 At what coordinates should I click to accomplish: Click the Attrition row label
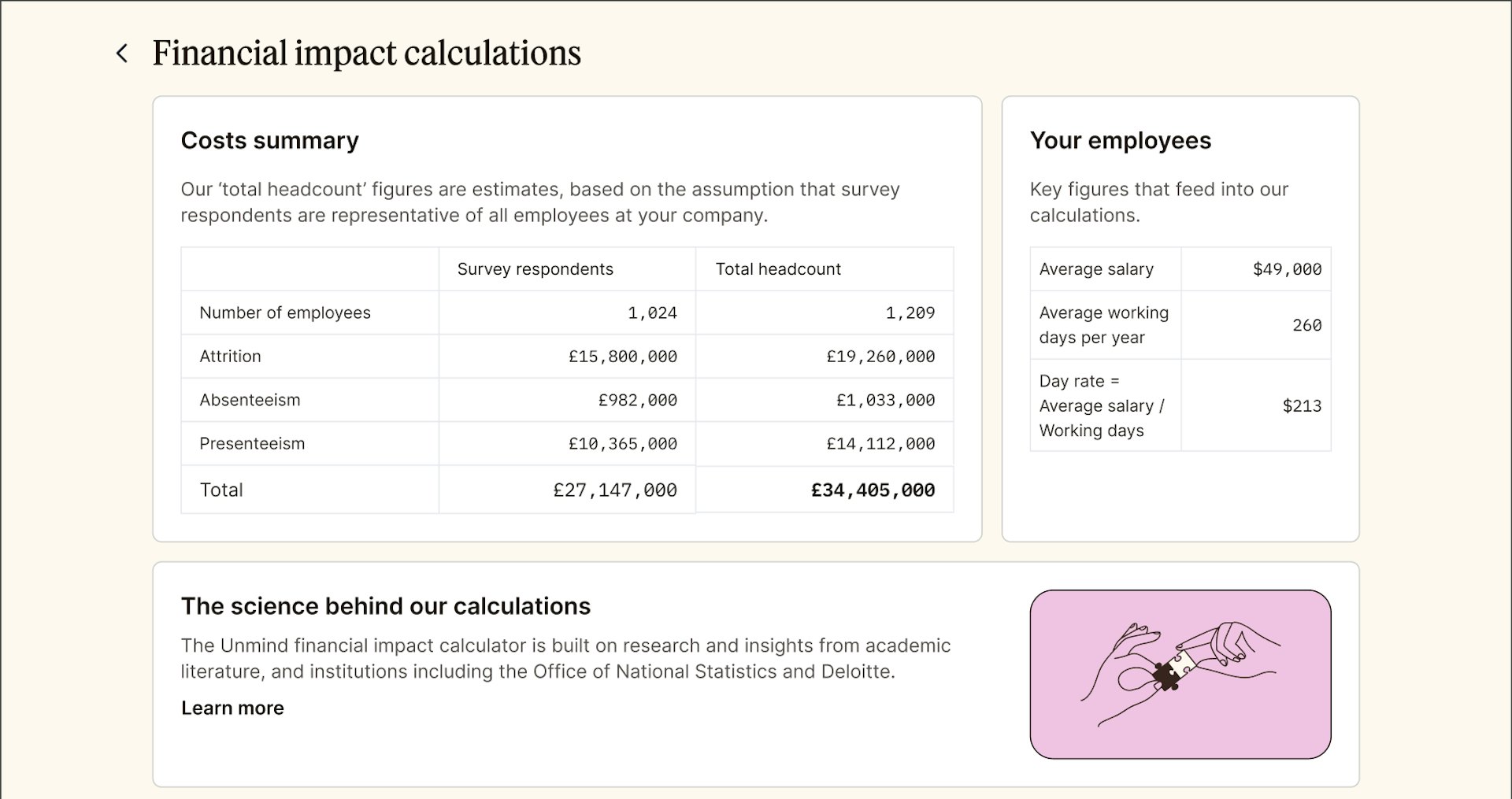230,357
